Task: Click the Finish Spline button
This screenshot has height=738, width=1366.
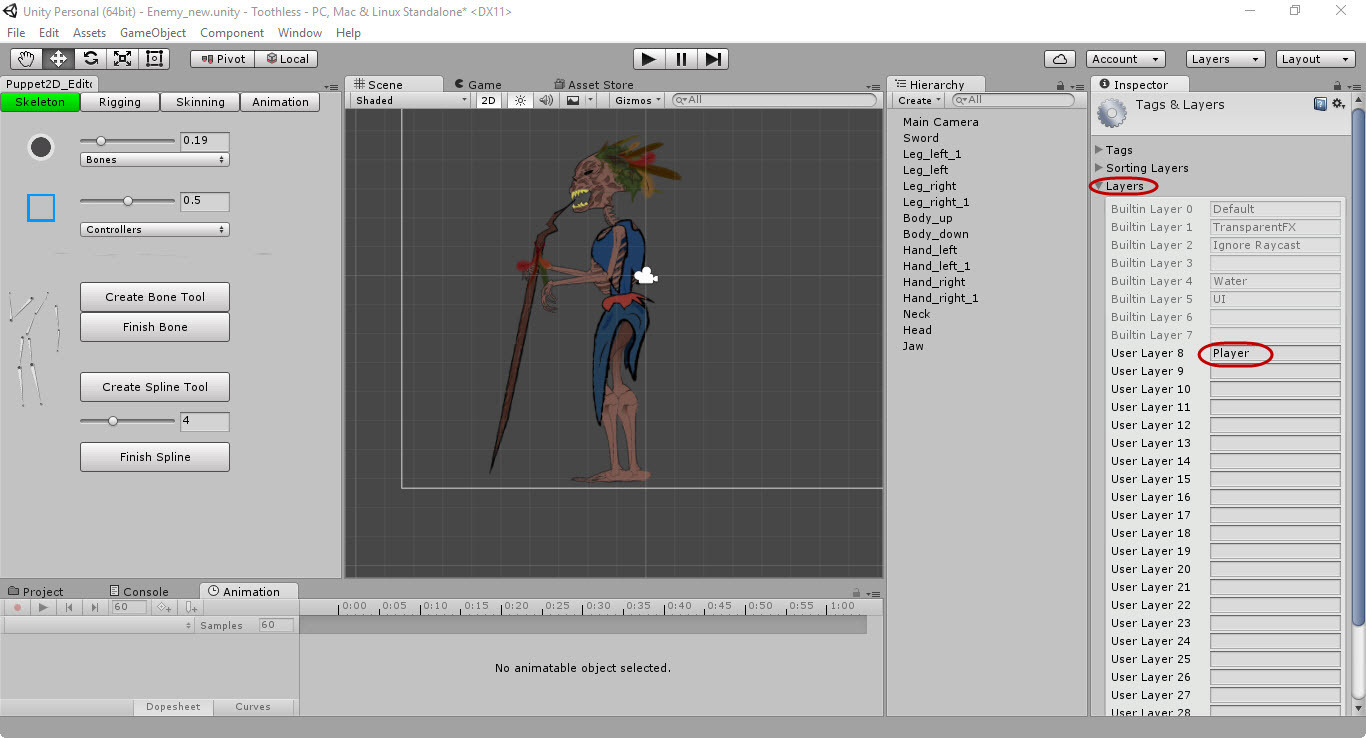Action: 155,457
